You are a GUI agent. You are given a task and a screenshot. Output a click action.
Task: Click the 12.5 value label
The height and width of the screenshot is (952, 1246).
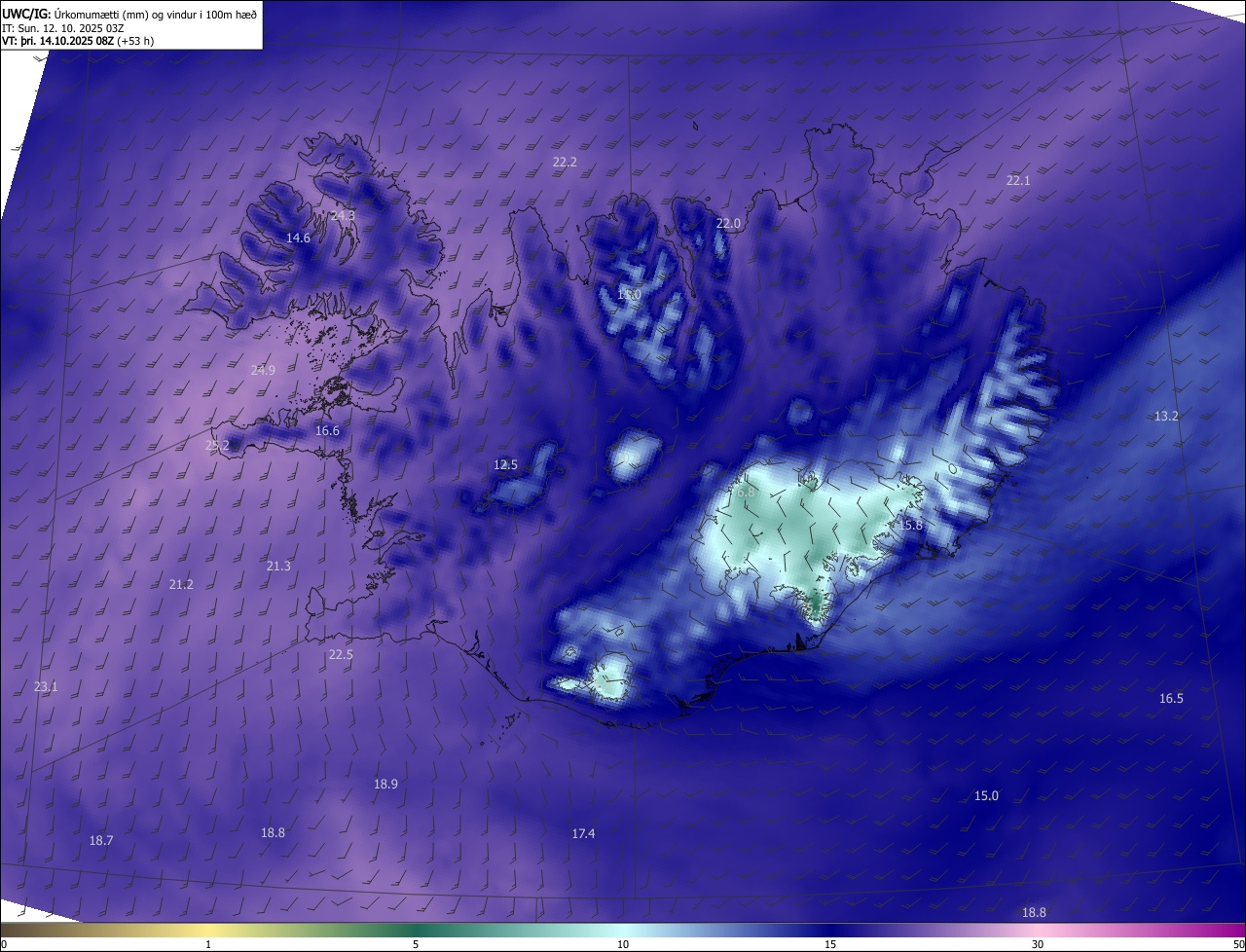pos(505,464)
